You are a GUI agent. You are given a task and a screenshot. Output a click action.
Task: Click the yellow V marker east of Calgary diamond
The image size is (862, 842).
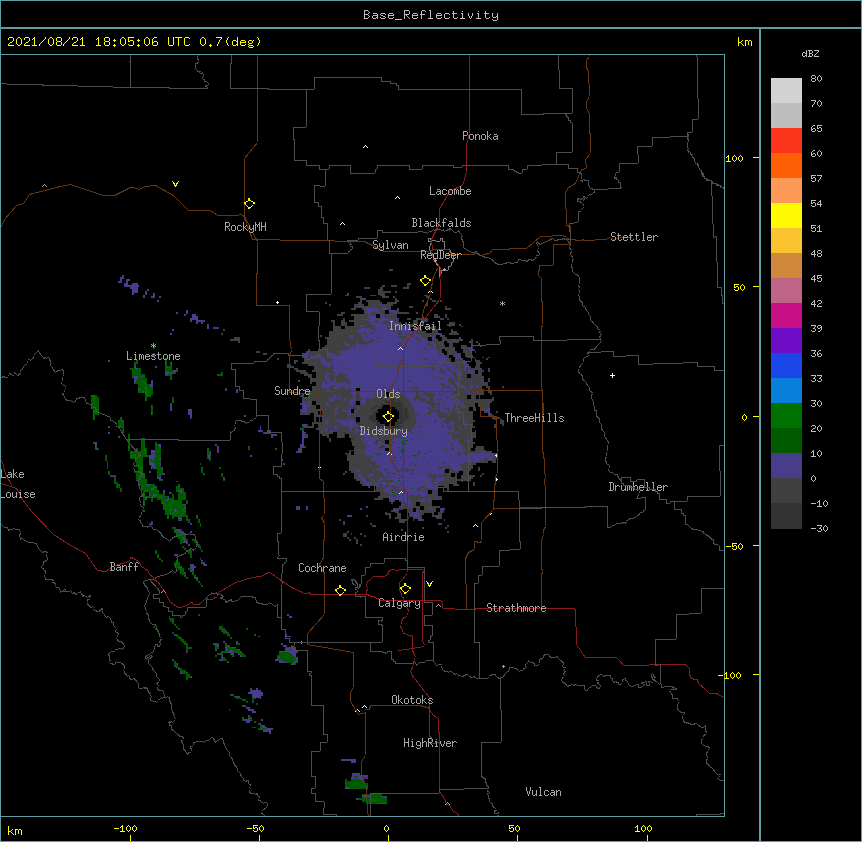point(429,584)
